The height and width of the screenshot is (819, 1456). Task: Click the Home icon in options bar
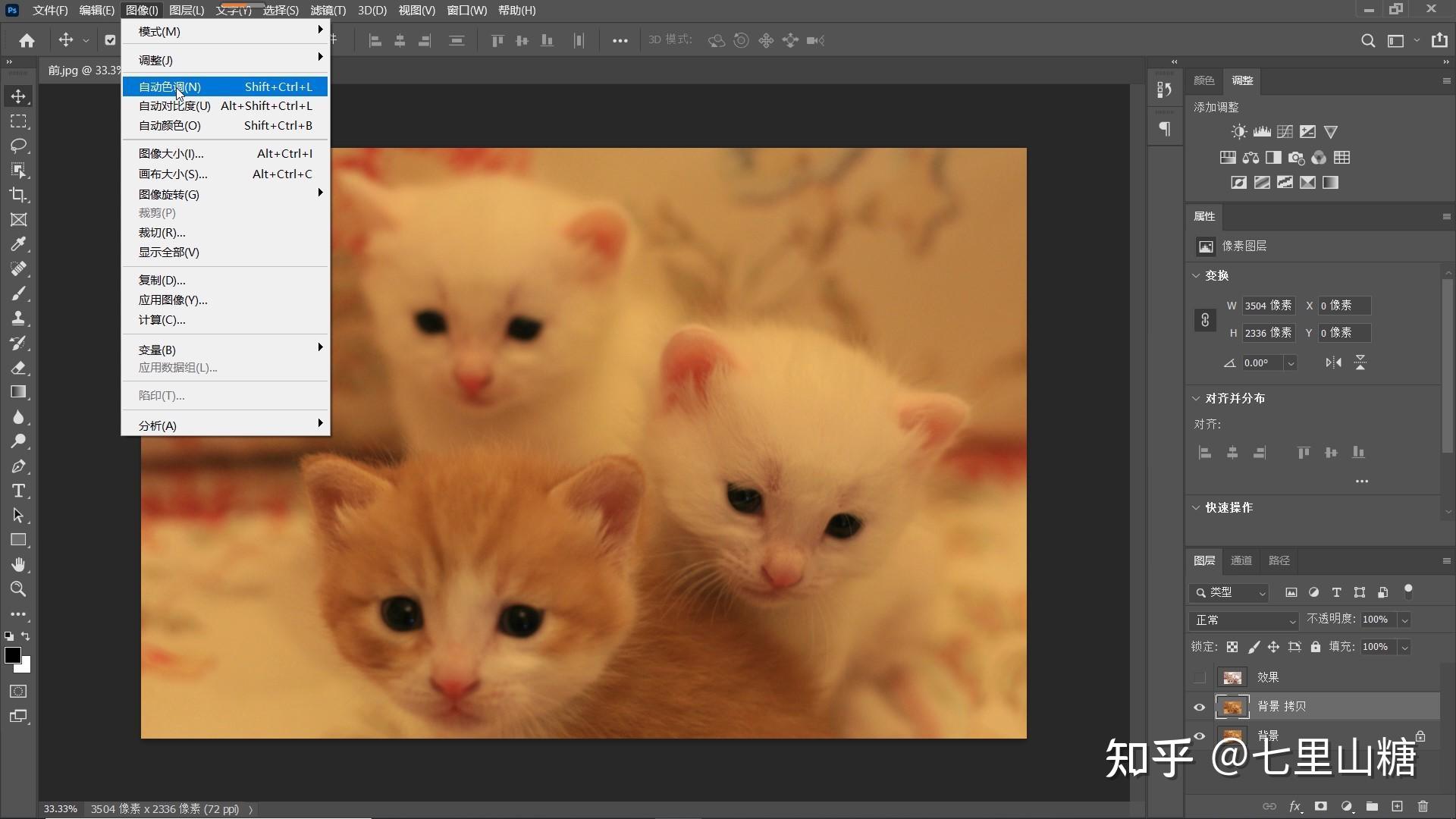pyautogui.click(x=27, y=41)
